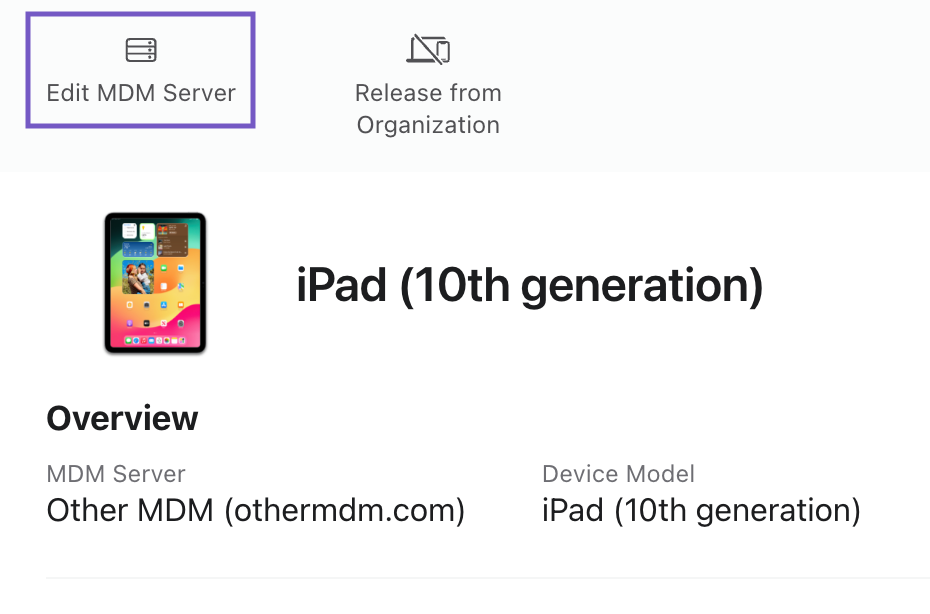
Task: Click the widgets at the top of the iPad screen image
Action: point(155,238)
